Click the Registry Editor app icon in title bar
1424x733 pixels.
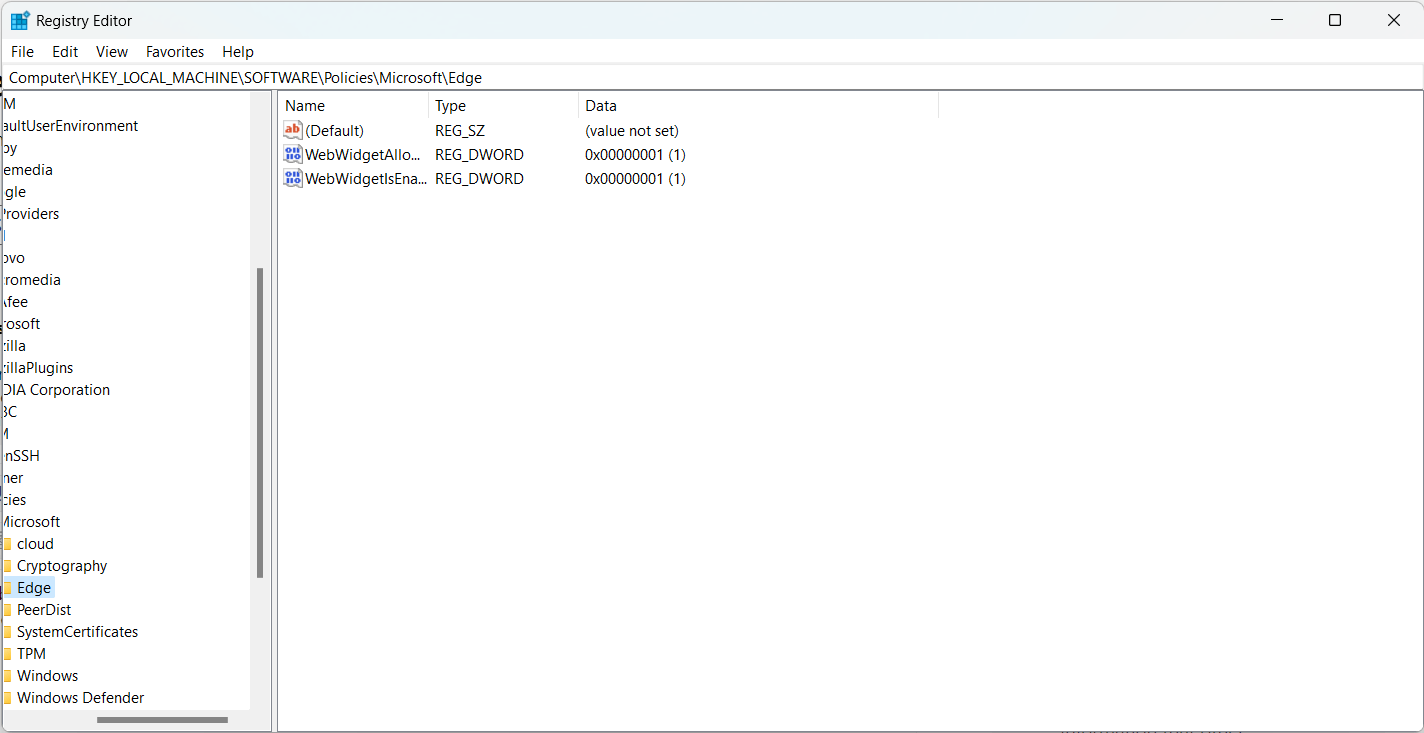pyautogui.click(x=20, y=20)
